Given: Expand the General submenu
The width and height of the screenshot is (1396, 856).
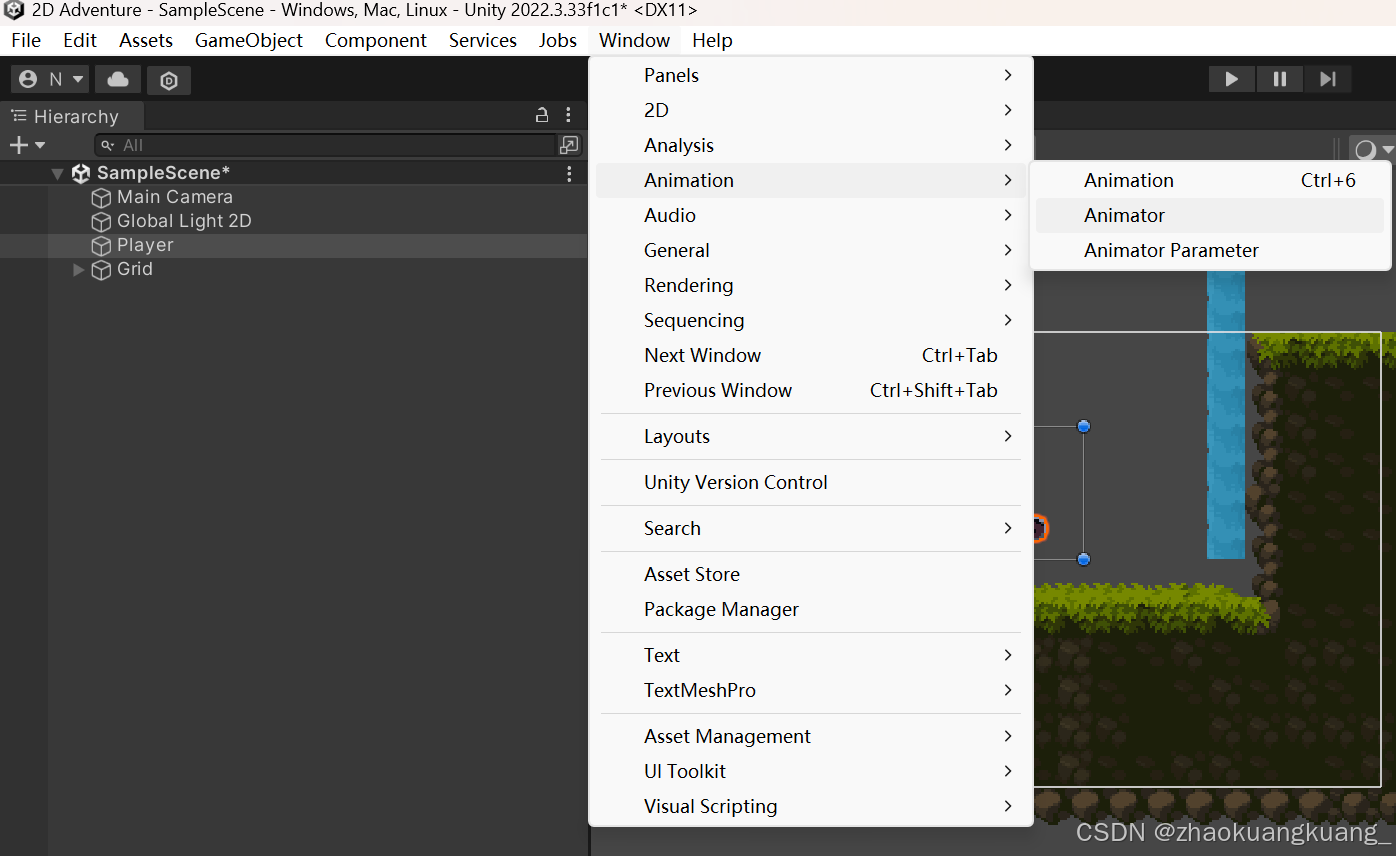Looking at the screenshot, I should pyautogui.click(x=811, y=250).
